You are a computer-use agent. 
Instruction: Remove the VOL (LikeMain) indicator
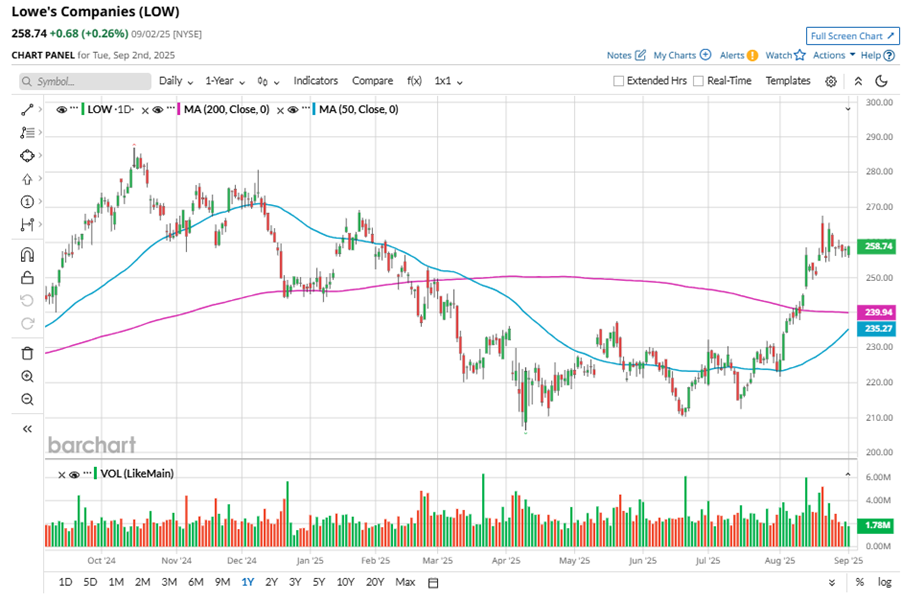62,474
